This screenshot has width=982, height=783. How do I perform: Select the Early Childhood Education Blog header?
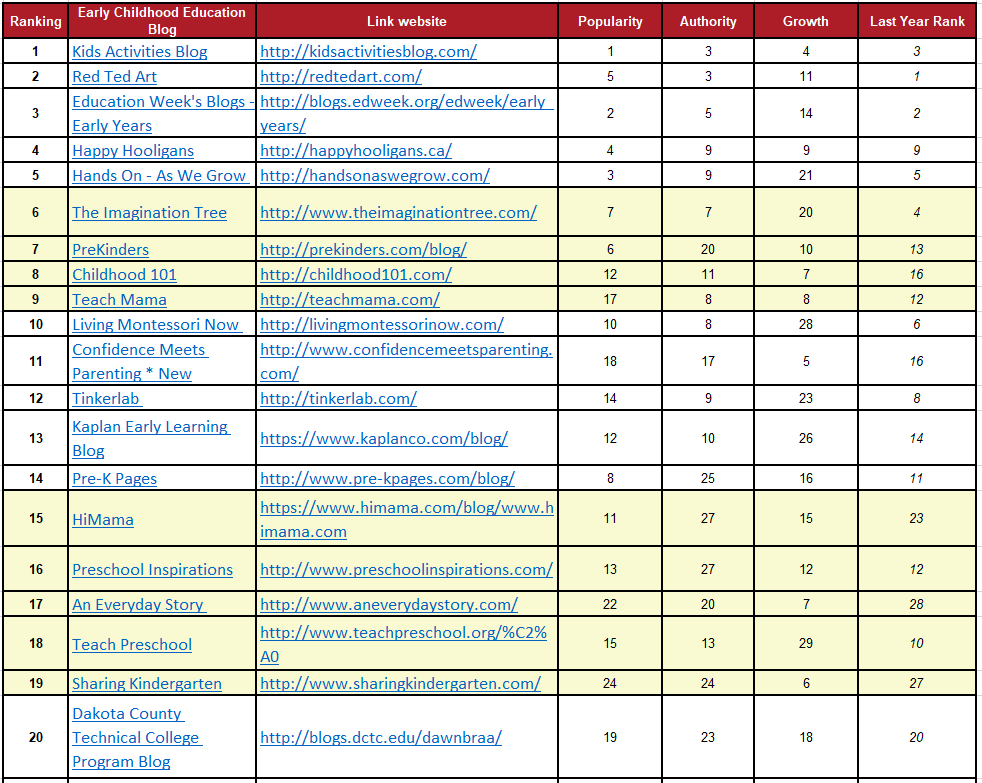[162, 21]
